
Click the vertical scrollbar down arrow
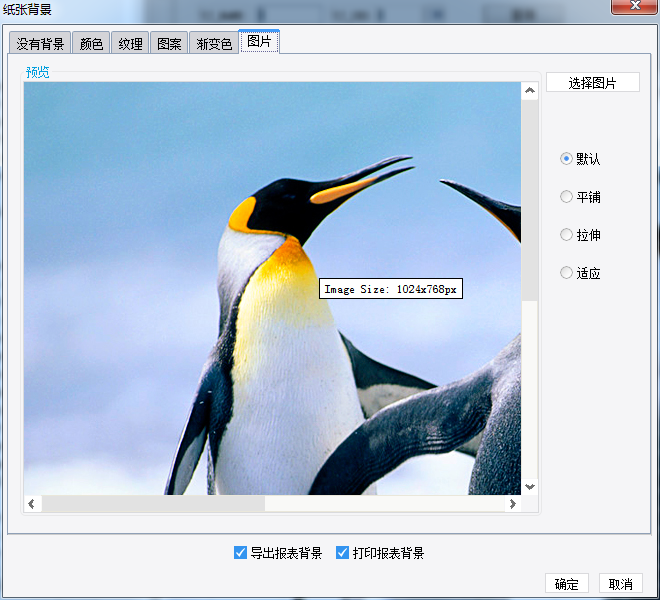[x=530, y=487]
